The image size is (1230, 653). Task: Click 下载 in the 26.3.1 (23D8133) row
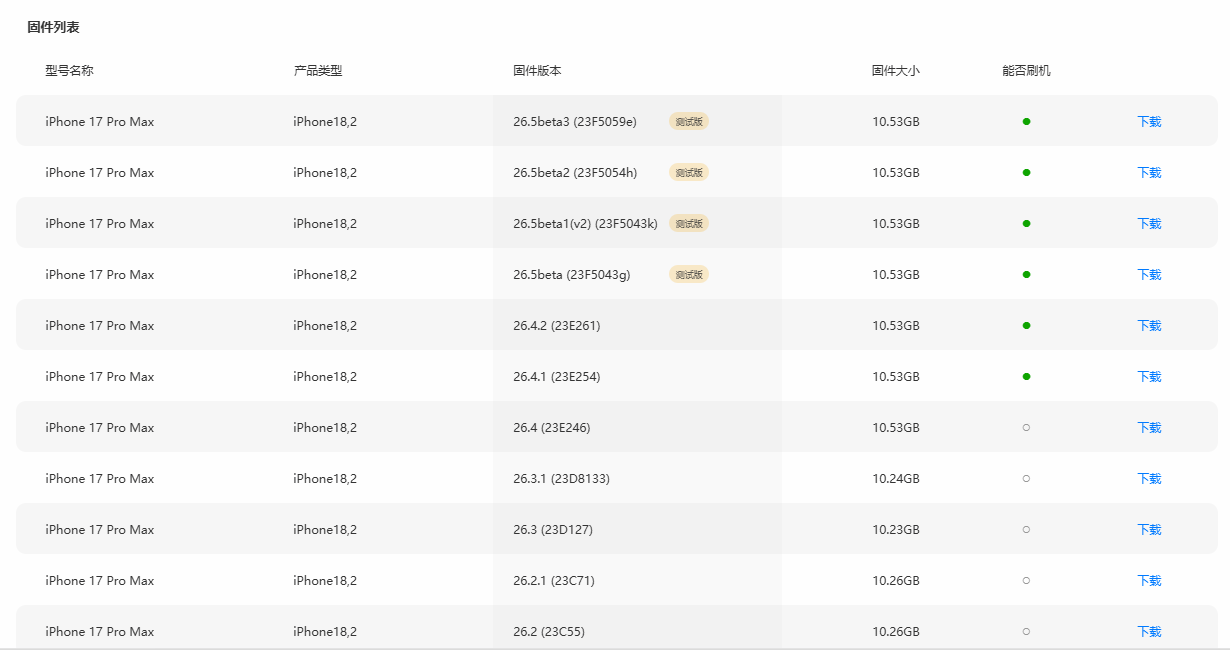(1149, 479)
